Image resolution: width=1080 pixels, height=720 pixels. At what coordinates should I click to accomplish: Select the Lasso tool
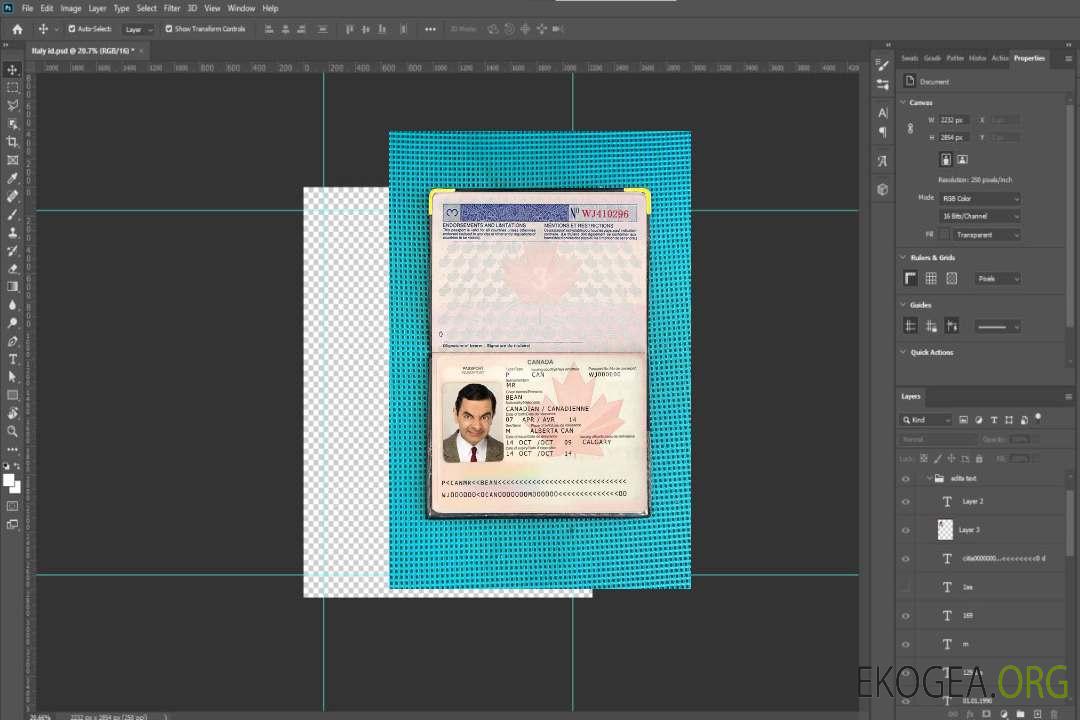pos(12,105)
